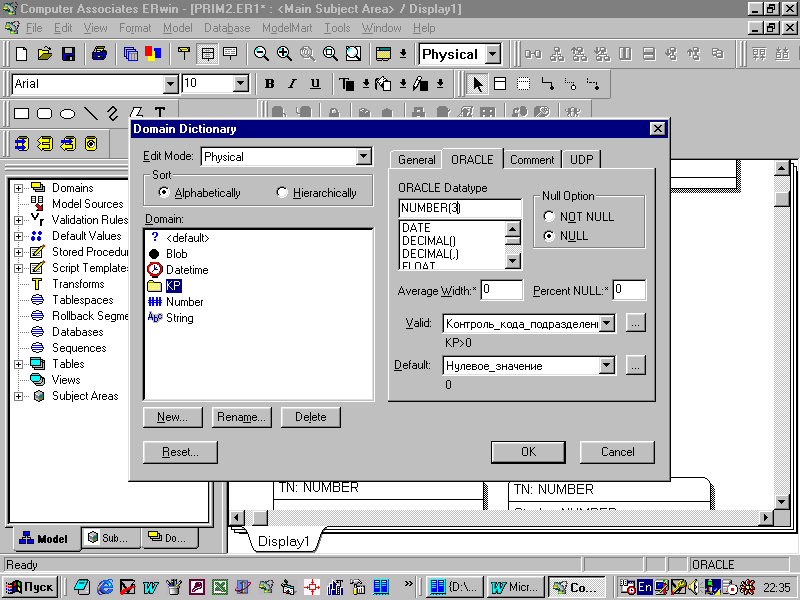The image size is (800, 600).
Task: Open the Edit Mode dropdown
Action: [x=363, y=156]
